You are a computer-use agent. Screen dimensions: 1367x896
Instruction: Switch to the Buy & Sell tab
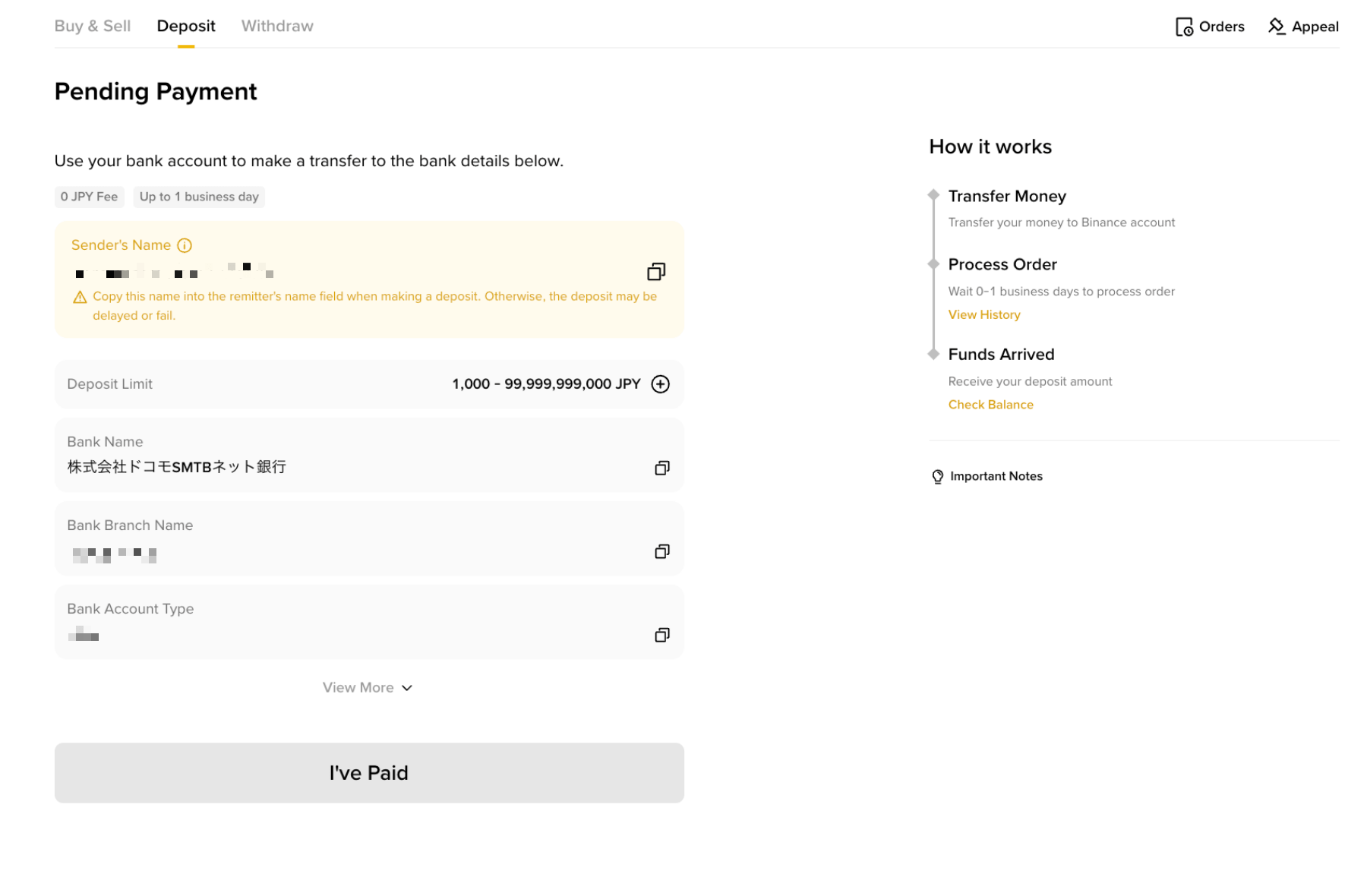pos(93,26)
